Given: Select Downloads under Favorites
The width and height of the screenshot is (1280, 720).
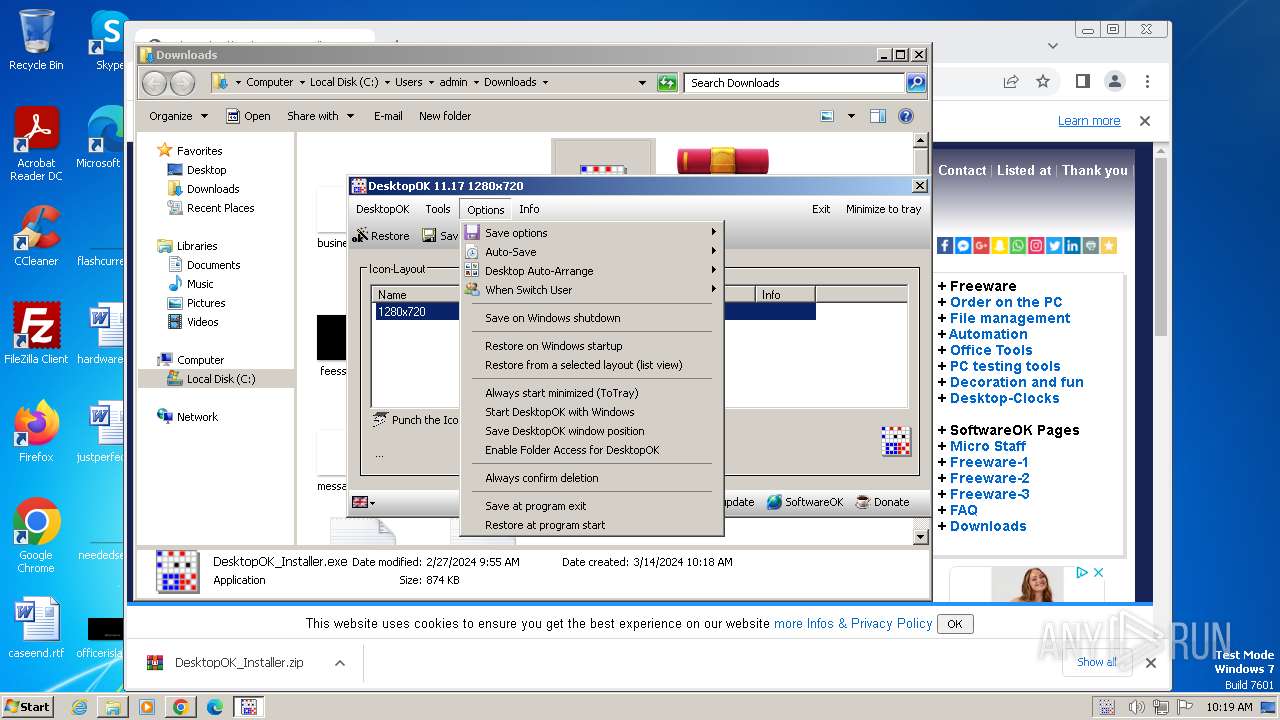Looking at the screenshot, I should click(212, 189).
